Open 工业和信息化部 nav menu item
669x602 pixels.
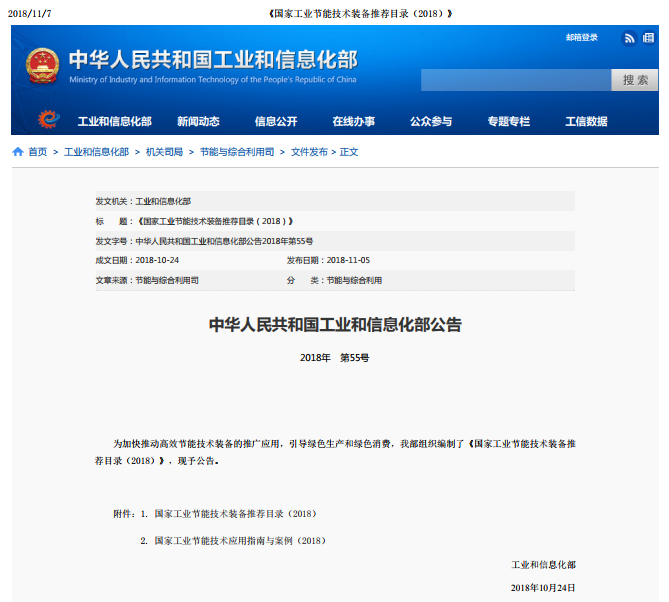(x=114, y=121)
